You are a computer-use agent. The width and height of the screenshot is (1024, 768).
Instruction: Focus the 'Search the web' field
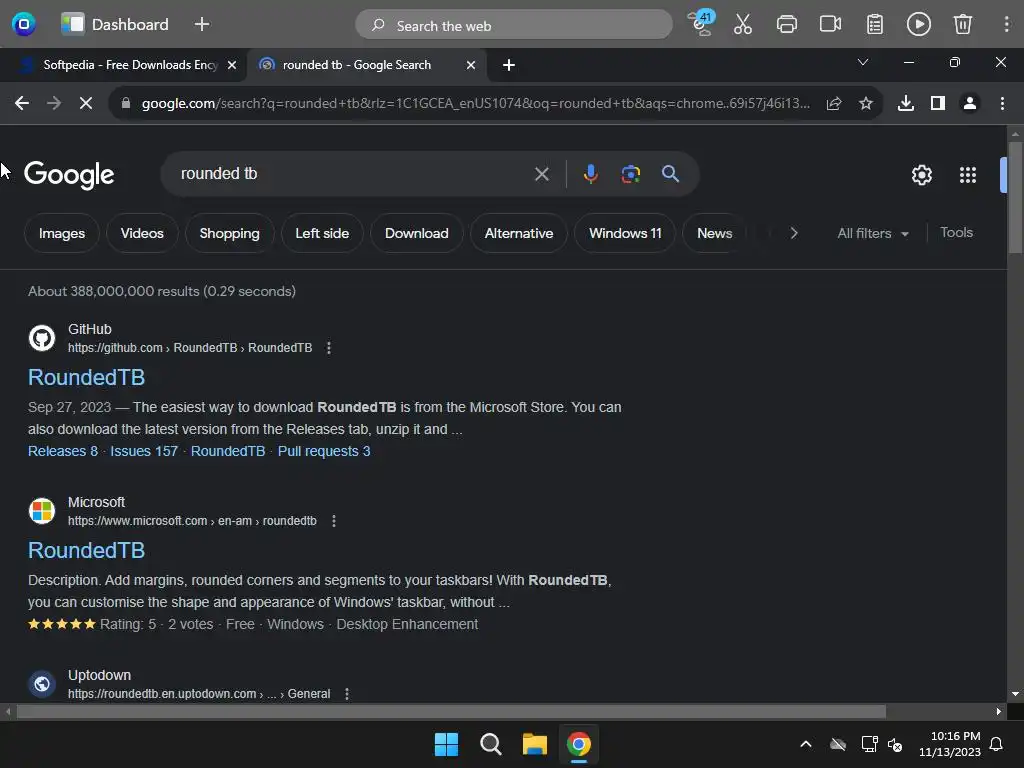tap(514, 25)
